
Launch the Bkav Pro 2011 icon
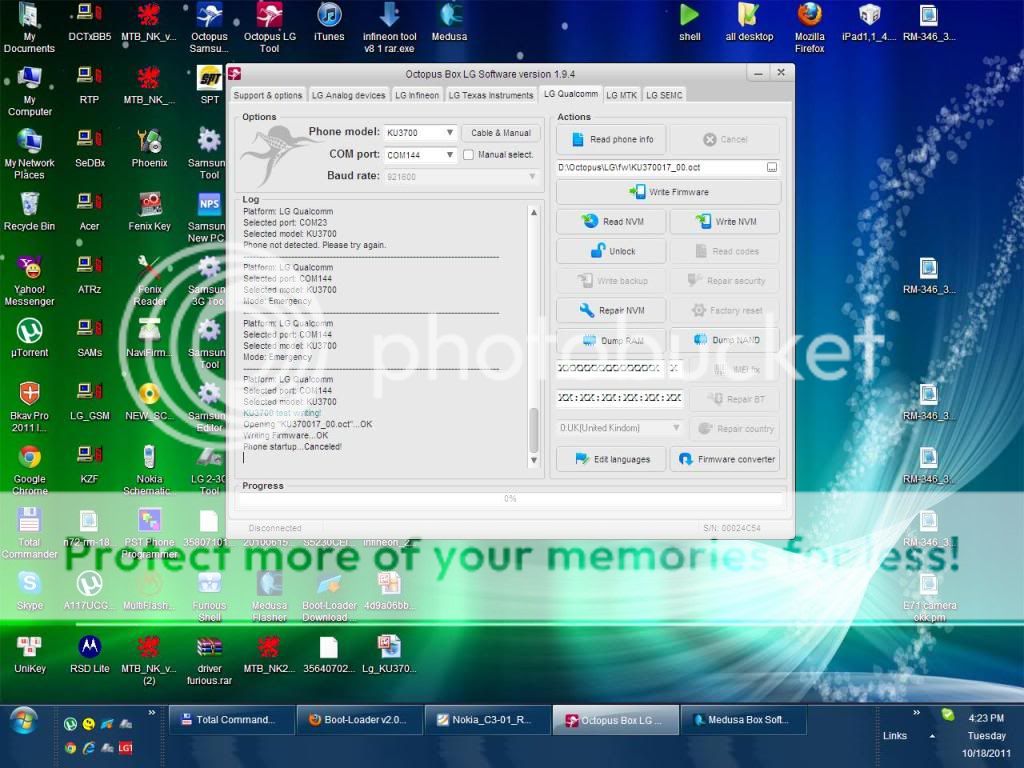tap(29, 407)
